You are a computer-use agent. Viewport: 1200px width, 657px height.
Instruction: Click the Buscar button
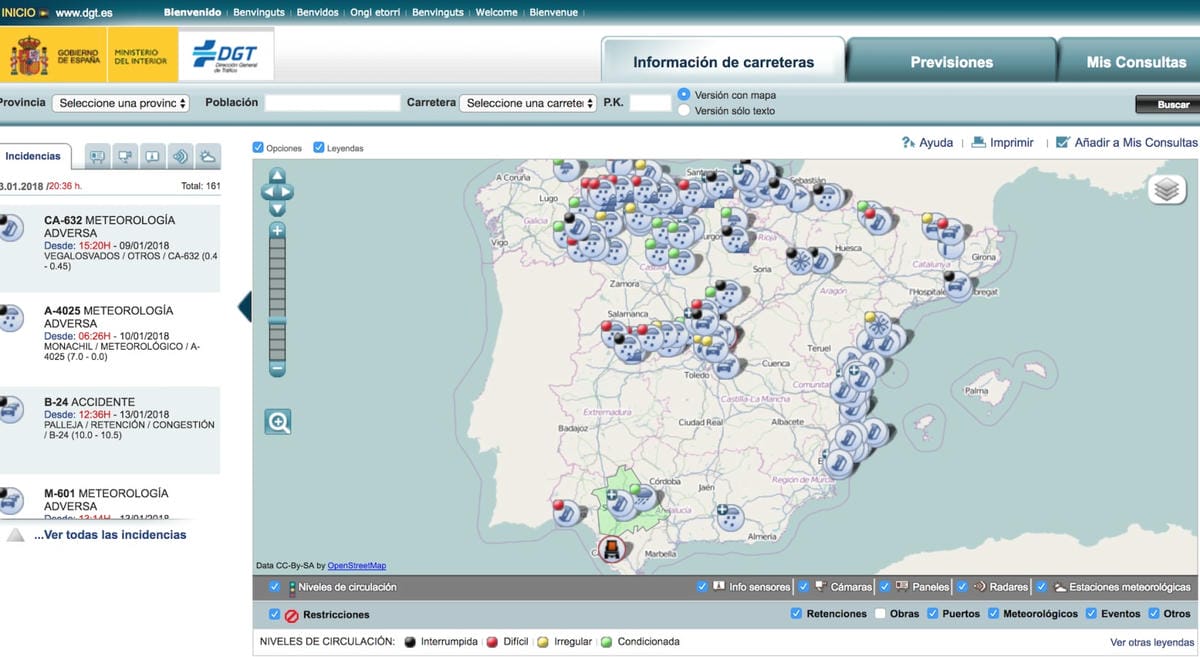pos(1172,105)
